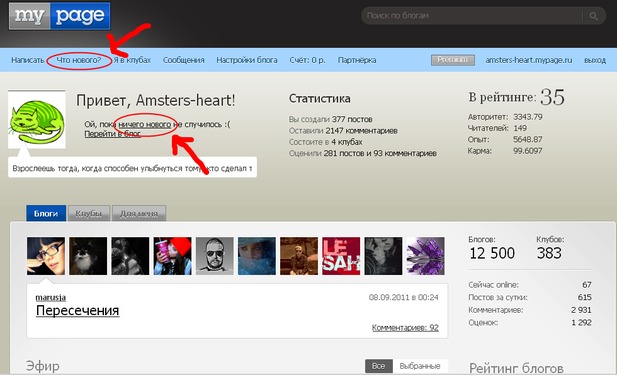Click the dark monochrome third blog thumbnail
This screenshot has height=375, width=617.
130,256
